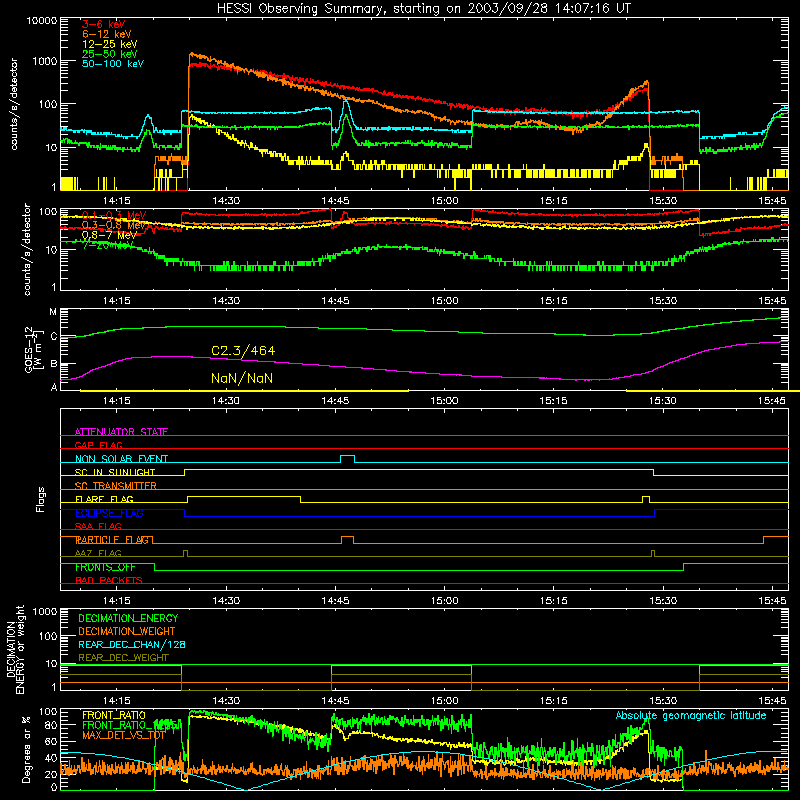Click the green 7-20 MeV legend label

(108, 245)
